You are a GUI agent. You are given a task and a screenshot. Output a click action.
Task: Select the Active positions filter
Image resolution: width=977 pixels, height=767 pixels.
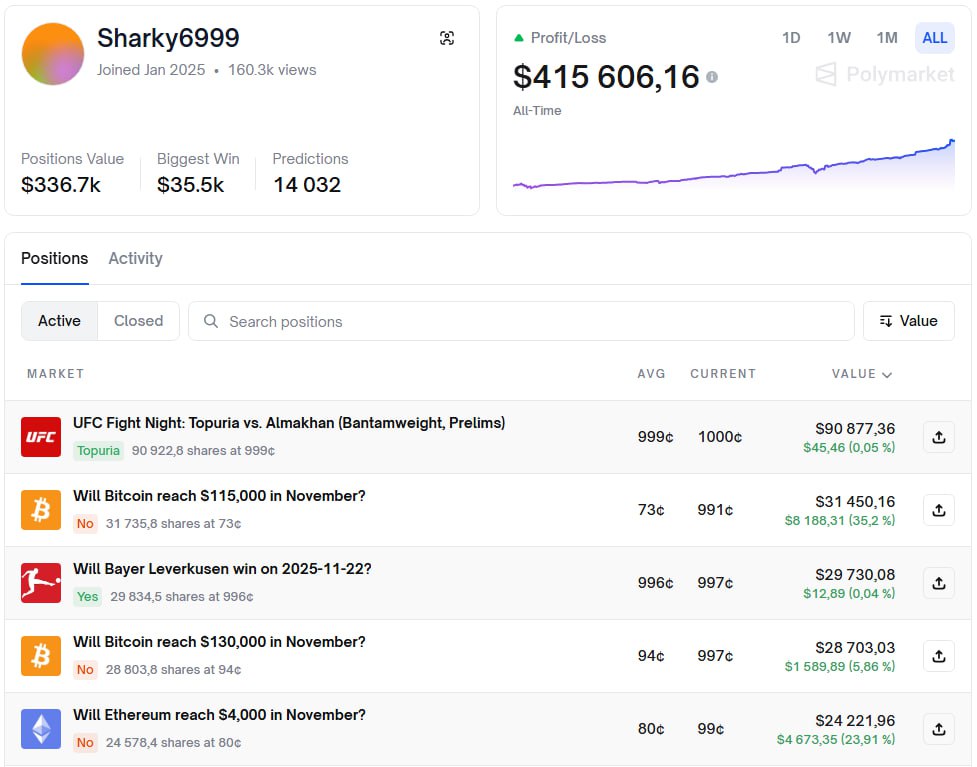(x=59, y=321)
